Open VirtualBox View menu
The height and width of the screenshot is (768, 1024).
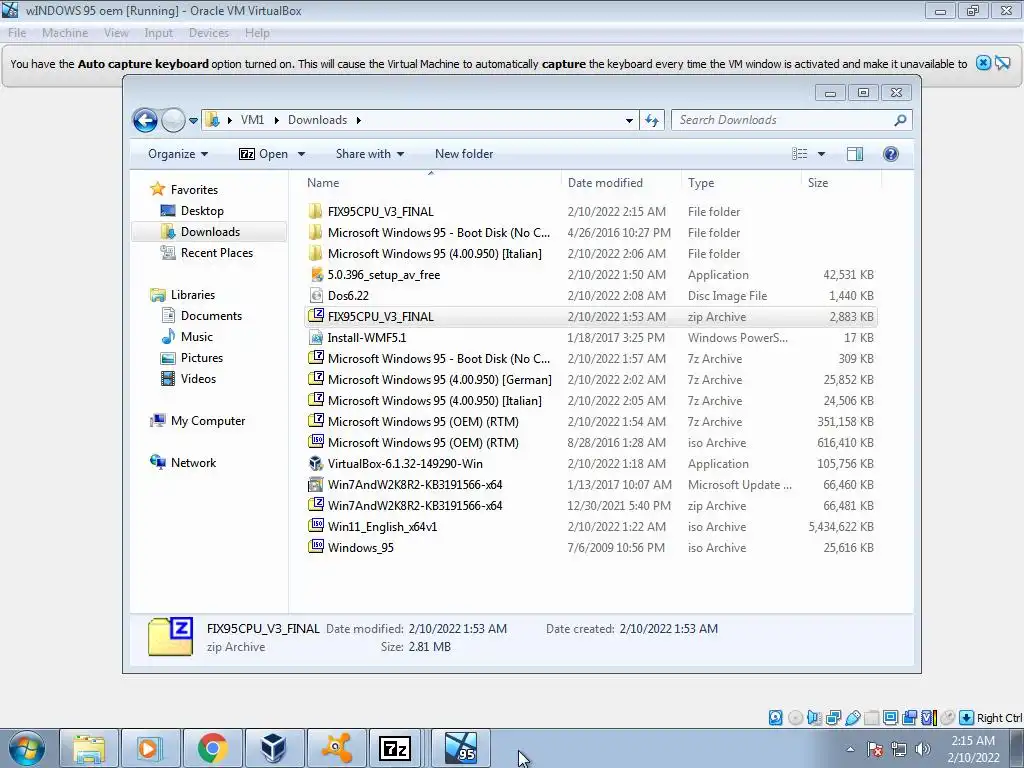(x=116, y=33)
